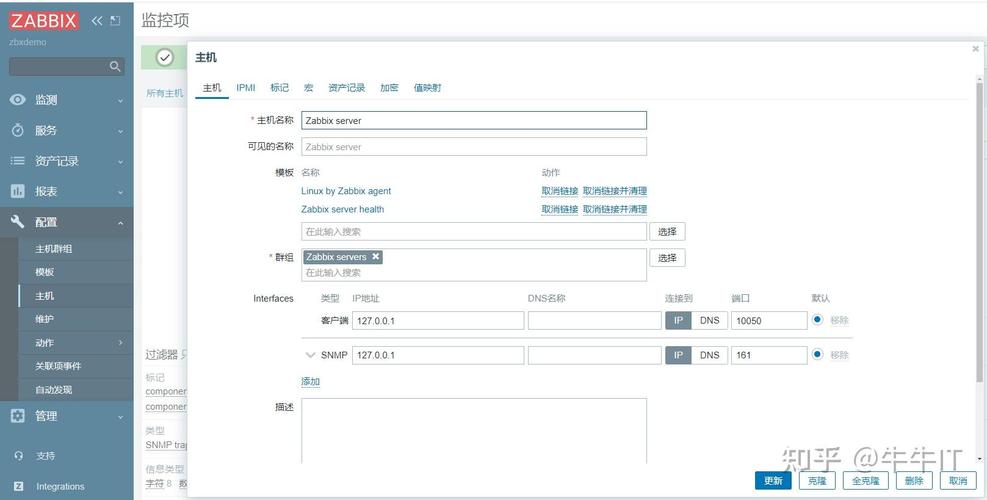
Task: Set SNMP interface connect to DNS
Action: point(709,355)
